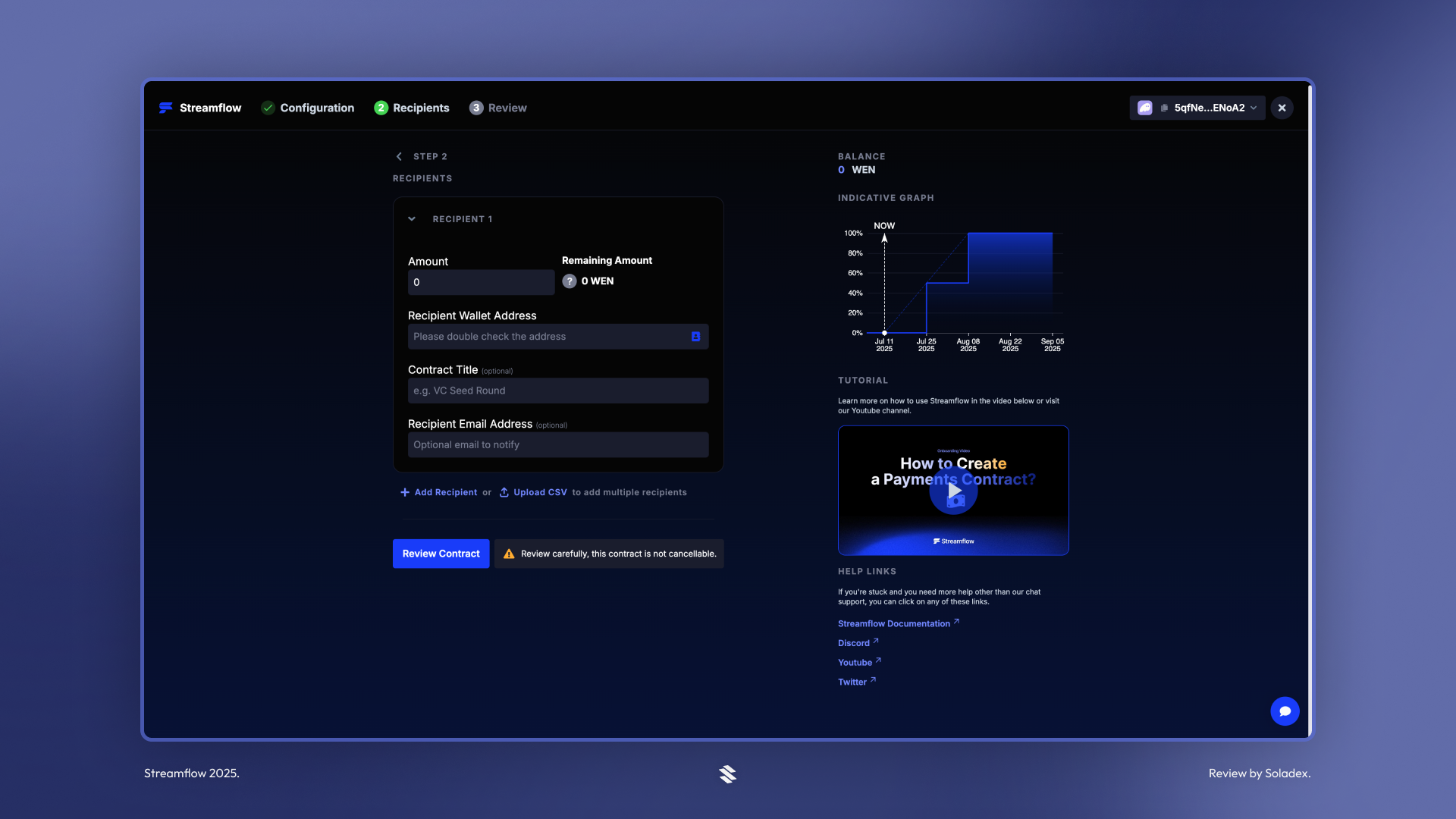Click the warning triangle icon
Screen dimensions: 1456x819
tap(509, 554)
